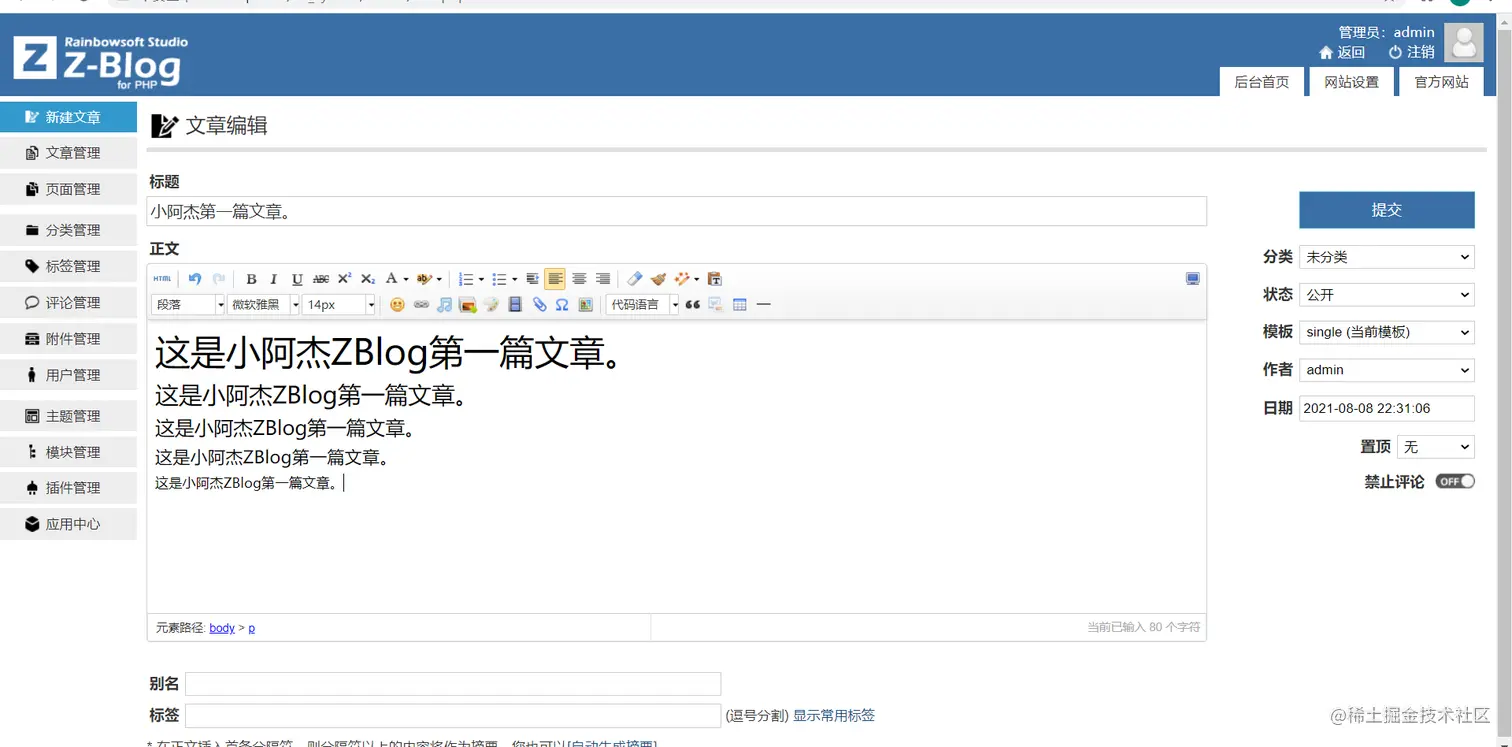Viewport: 1512px width, 747px height.
Task: Open the 作者 author dropdown
Action: [1386, 370]
